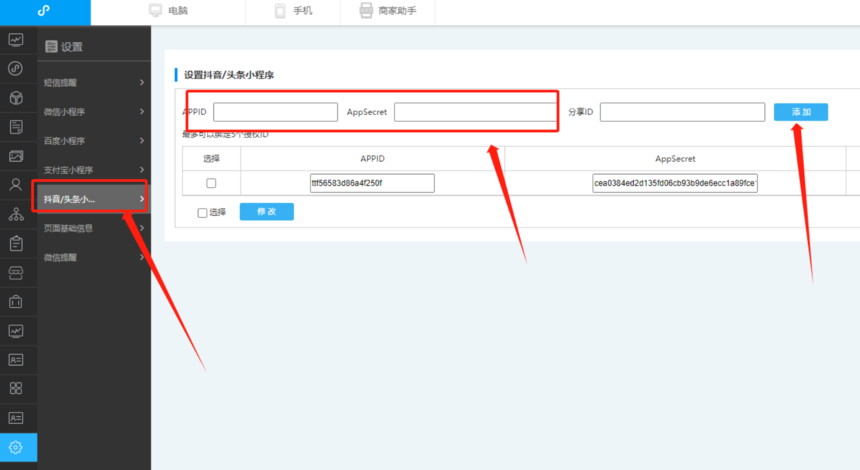Expand the 短信提醒 chevron arrow
This screenshot has width=860, height=470.
(x=142, y=82)
